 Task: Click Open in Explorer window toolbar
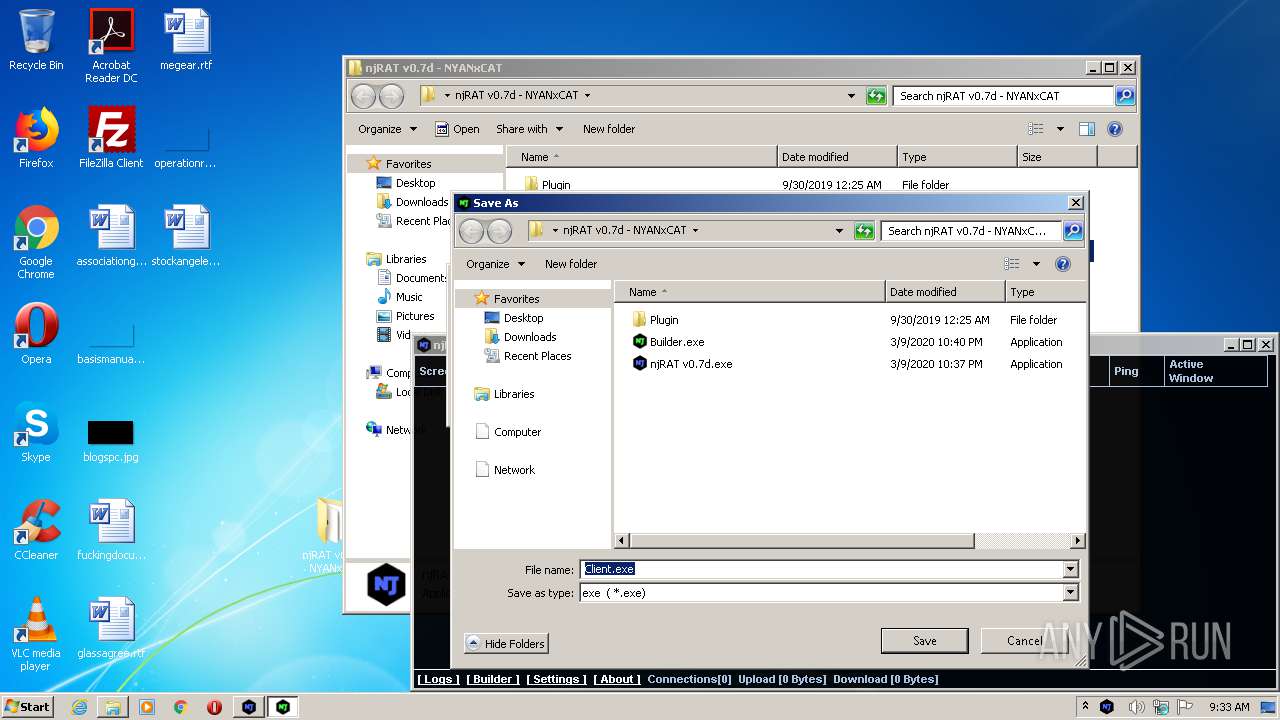[x=457, y=129]
